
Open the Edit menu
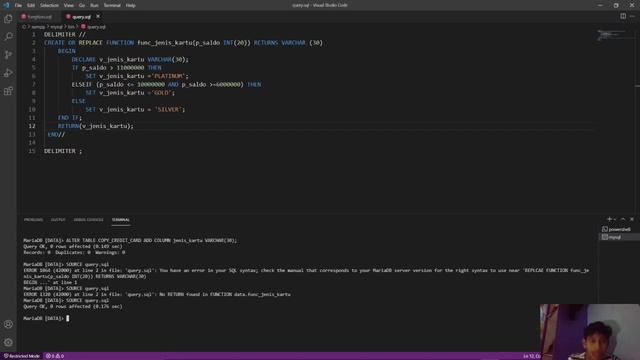(x=31, y=5)
